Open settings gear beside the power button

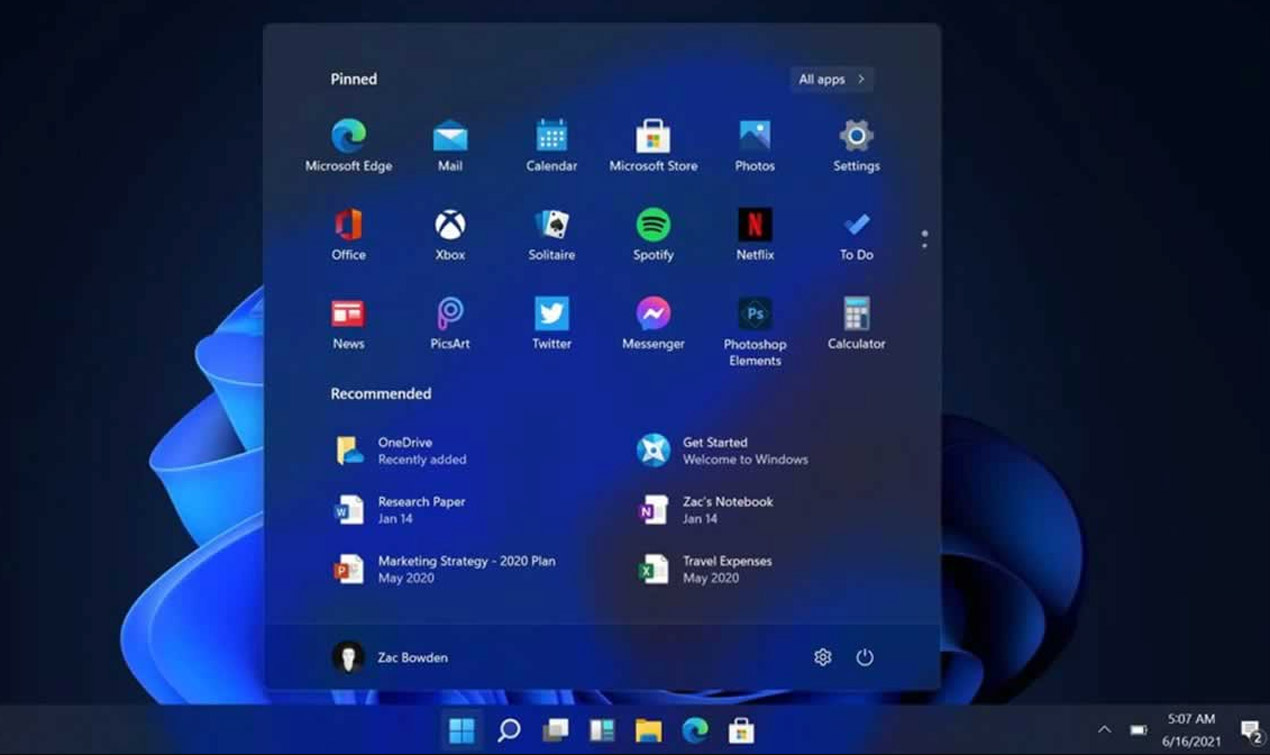click(822, 657)
